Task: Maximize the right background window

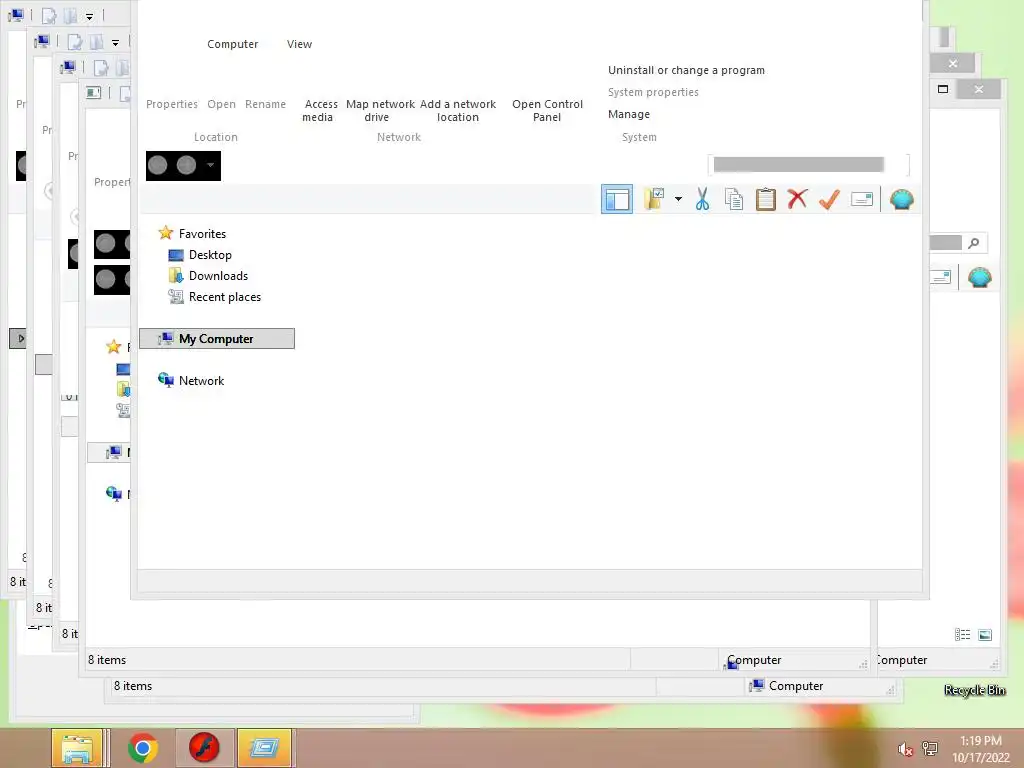Action: (942, 89)
